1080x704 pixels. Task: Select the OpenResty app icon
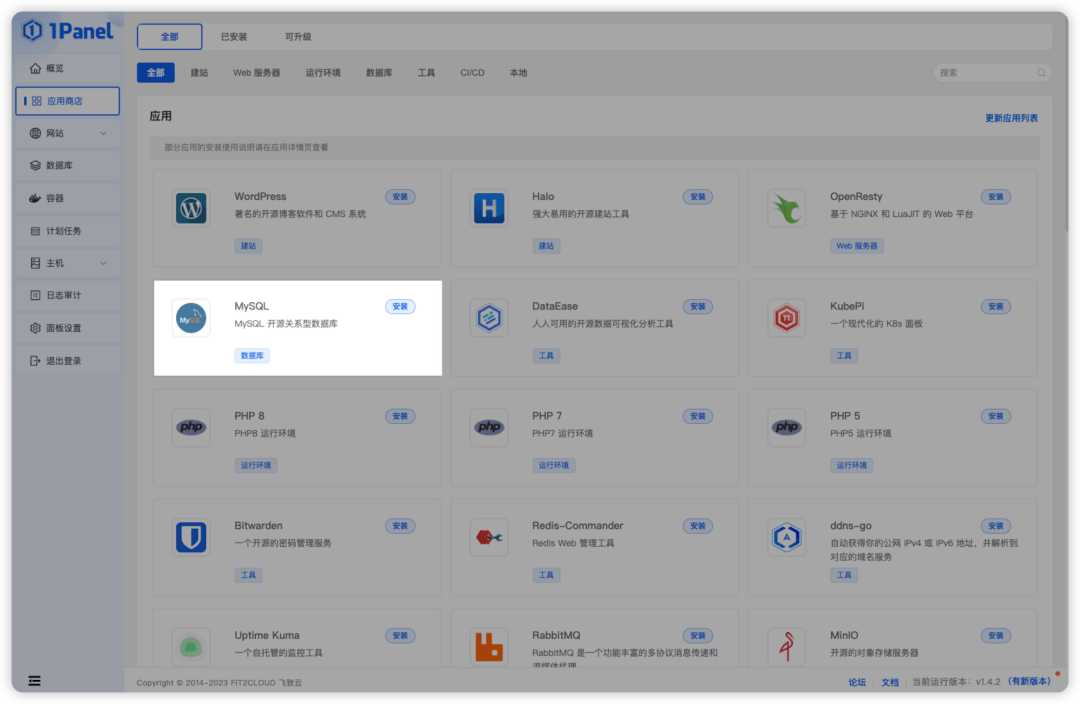point(787,207)
